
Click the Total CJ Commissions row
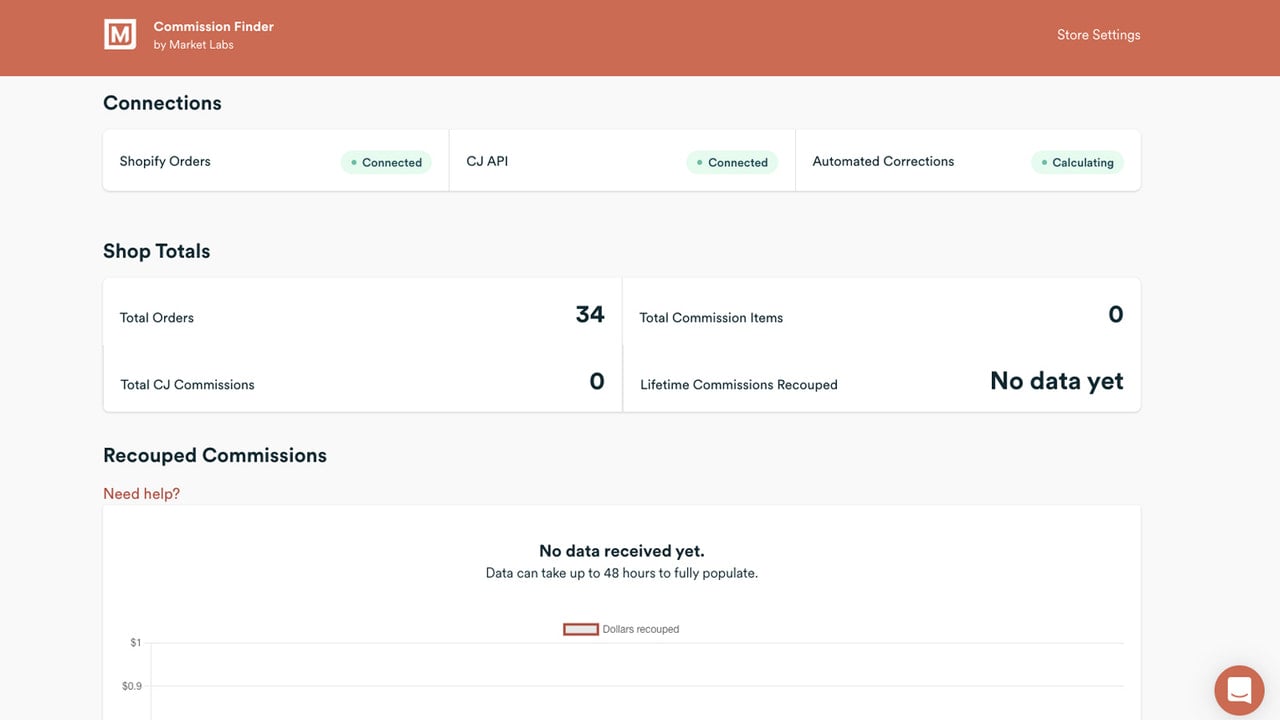[362, 379]
